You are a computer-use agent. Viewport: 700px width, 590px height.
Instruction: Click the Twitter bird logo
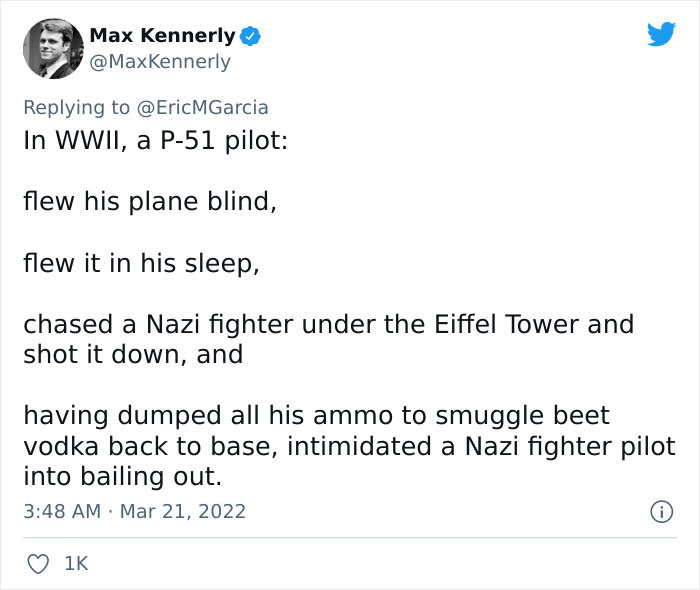click(661, 34)
